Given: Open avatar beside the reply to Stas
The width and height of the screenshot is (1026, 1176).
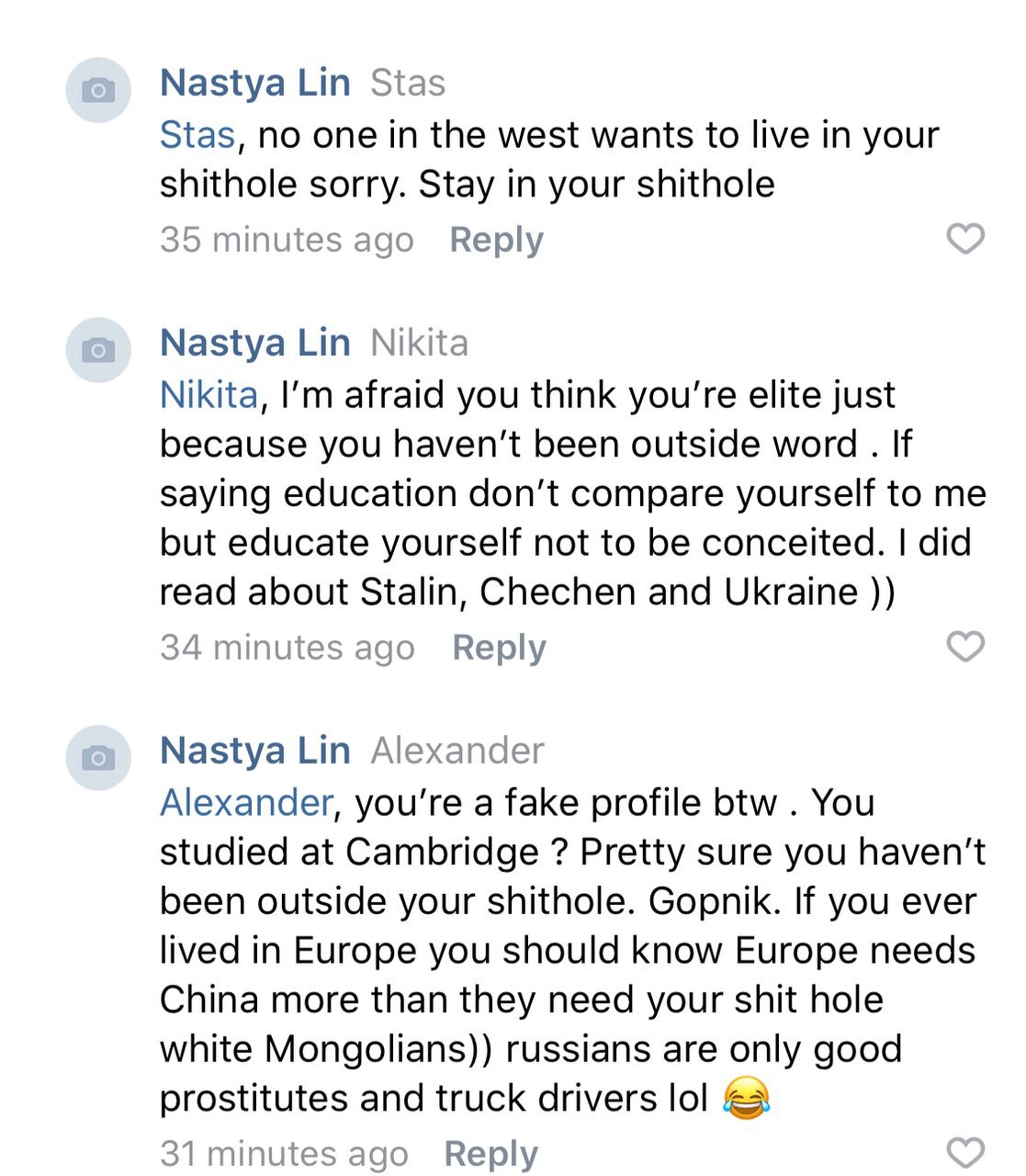Looking at the screenshot, I should click(x=98, y=90).
